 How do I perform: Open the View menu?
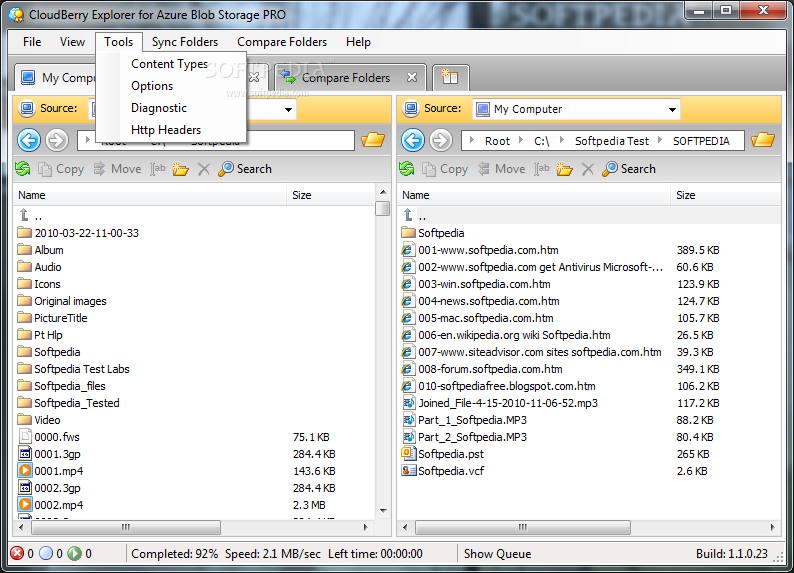click(72, 42)
